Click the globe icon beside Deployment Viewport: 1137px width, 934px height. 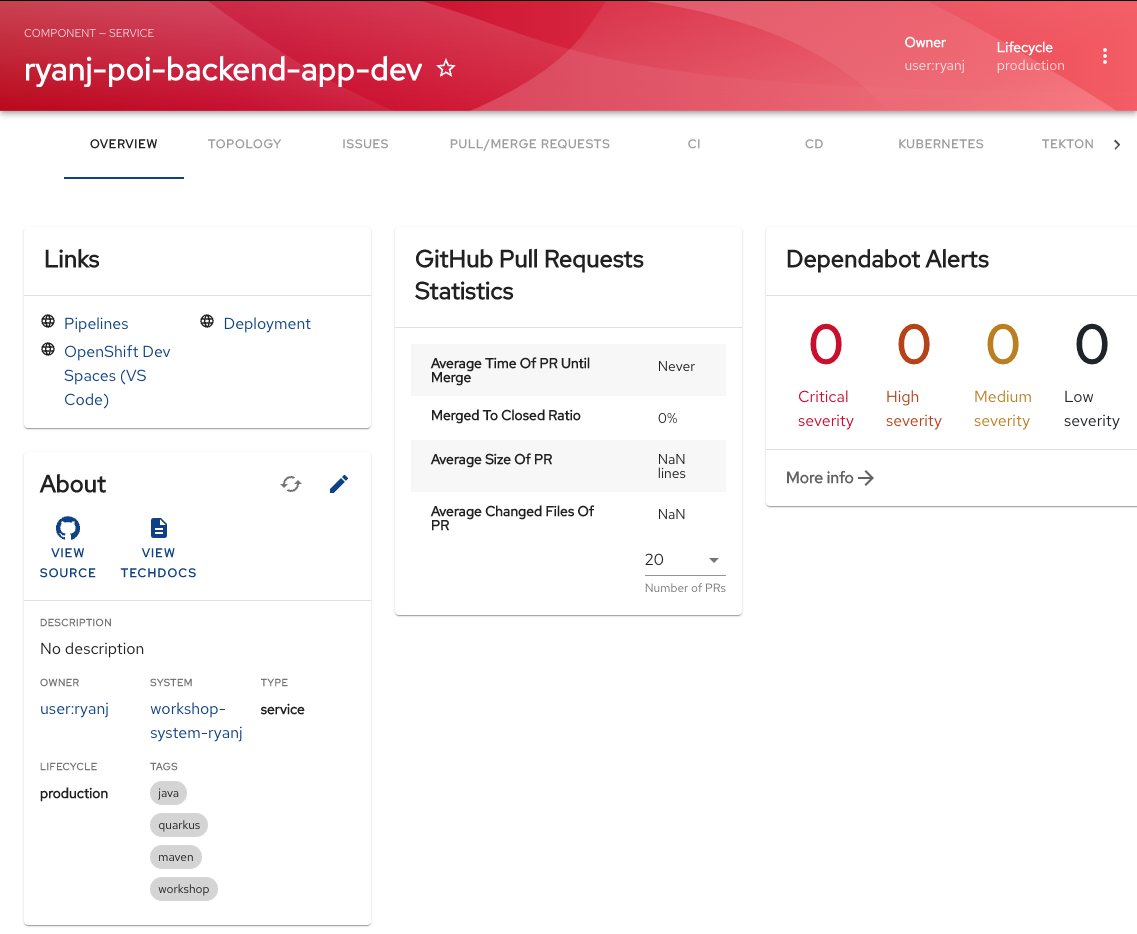[207, 321]
